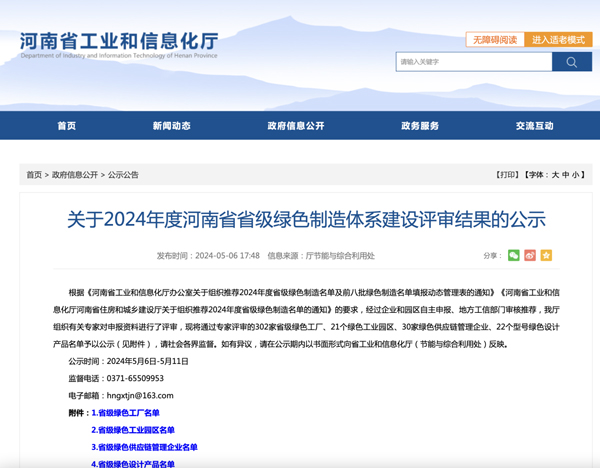Click the yellow star Qzone share icon
The width and height of the screenshot is (600, 468).
click(546, 256)
